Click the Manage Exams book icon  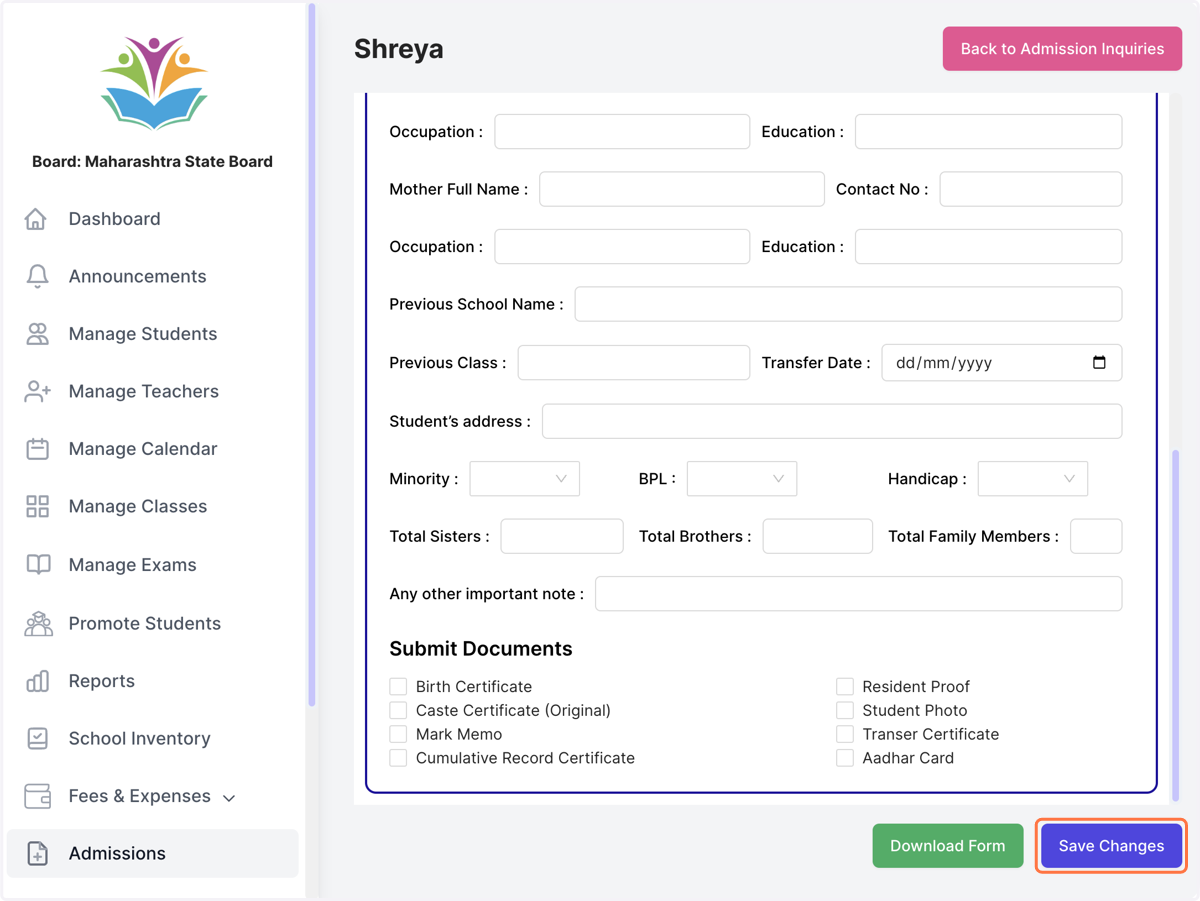[38, 565]
